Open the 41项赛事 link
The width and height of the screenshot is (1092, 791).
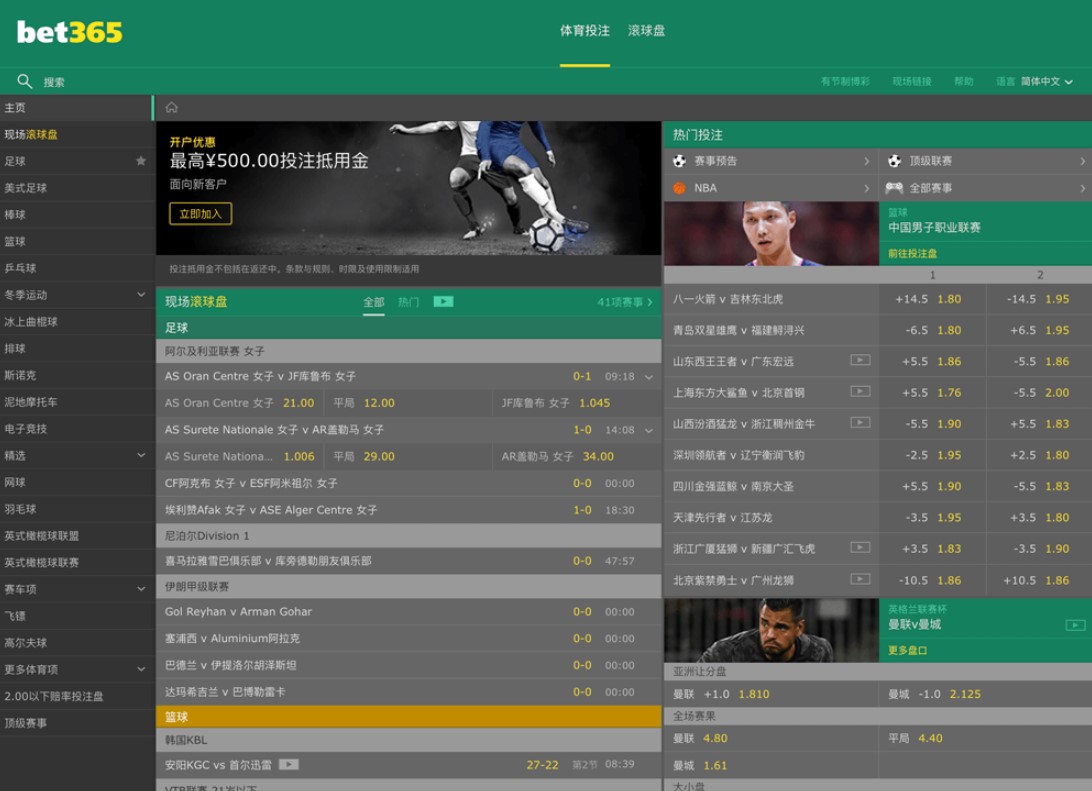tap(625, 302)
